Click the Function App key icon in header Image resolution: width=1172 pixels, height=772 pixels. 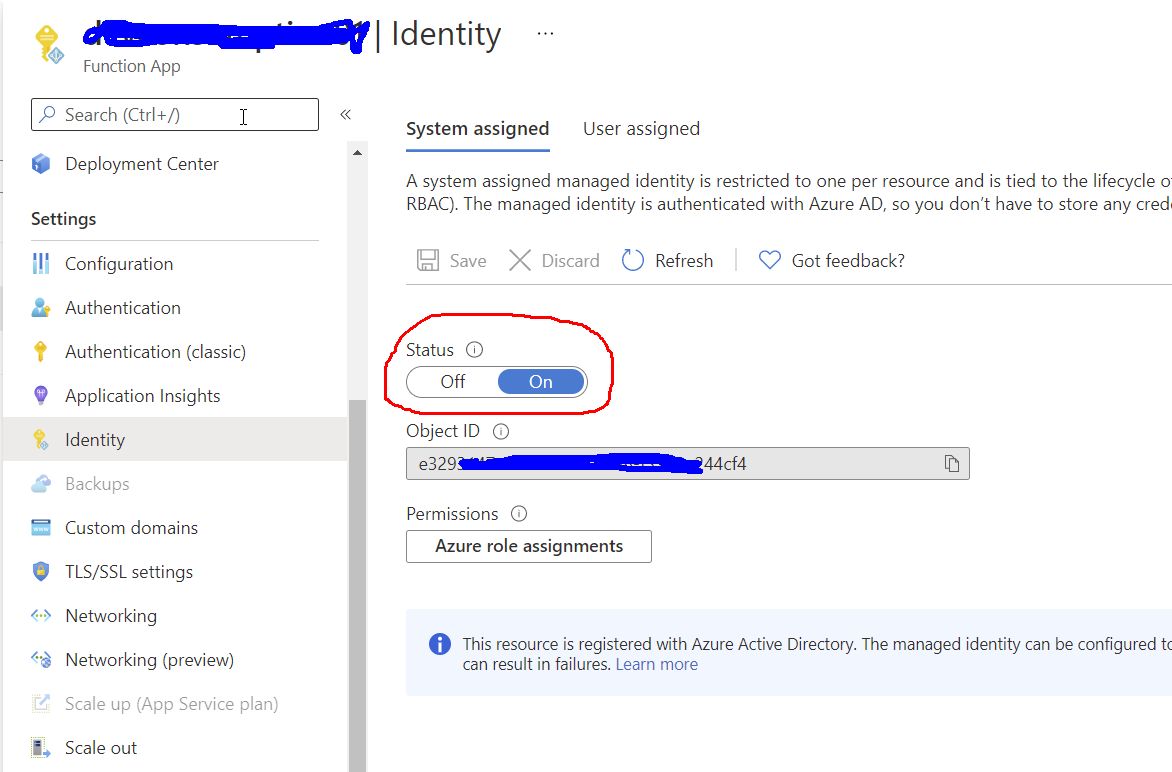click(x=49, y=44)
